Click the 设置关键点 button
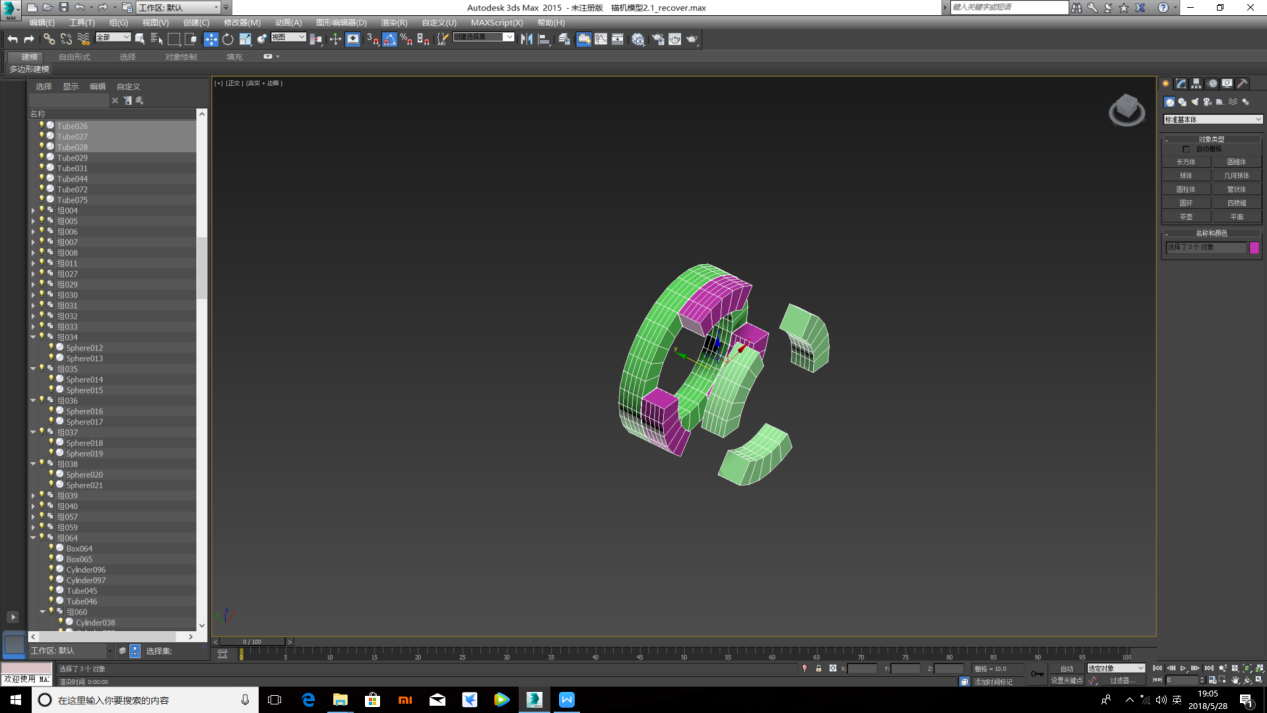Screen dimensions: 1267x713 (1067, 681)
